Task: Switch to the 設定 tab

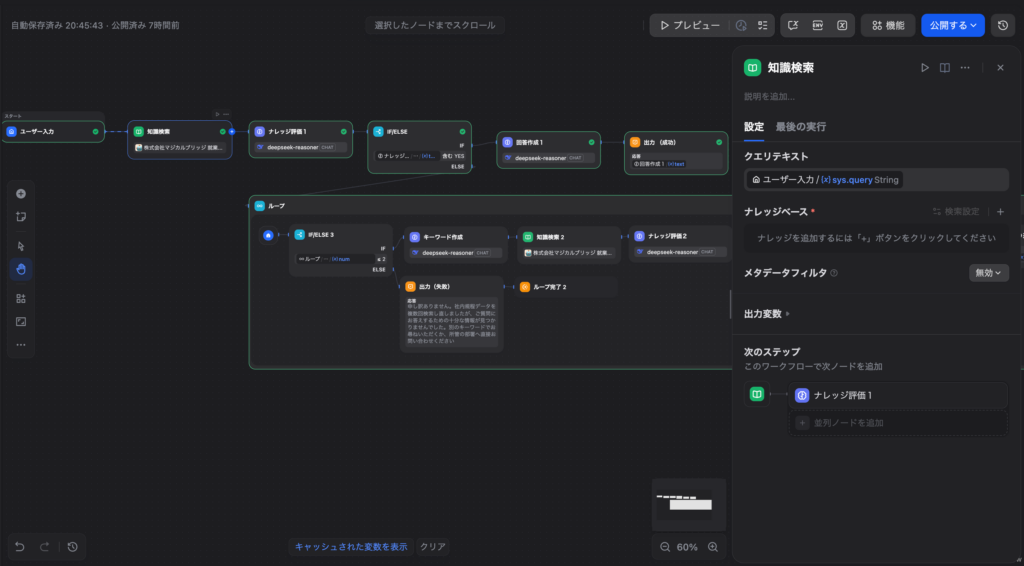Action: [x=754, y=127]
